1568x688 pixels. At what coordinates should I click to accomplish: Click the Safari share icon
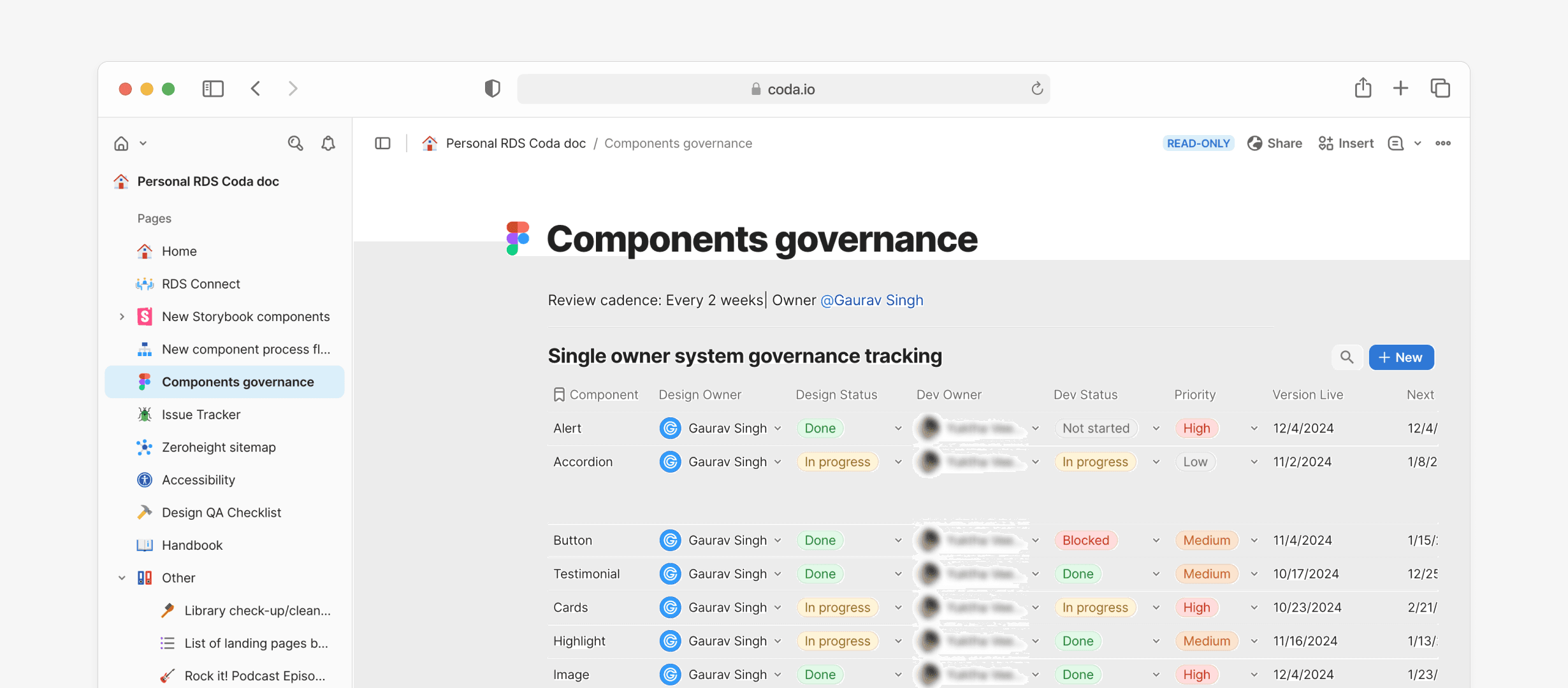pyautogui.click(x=1363, y=88)
